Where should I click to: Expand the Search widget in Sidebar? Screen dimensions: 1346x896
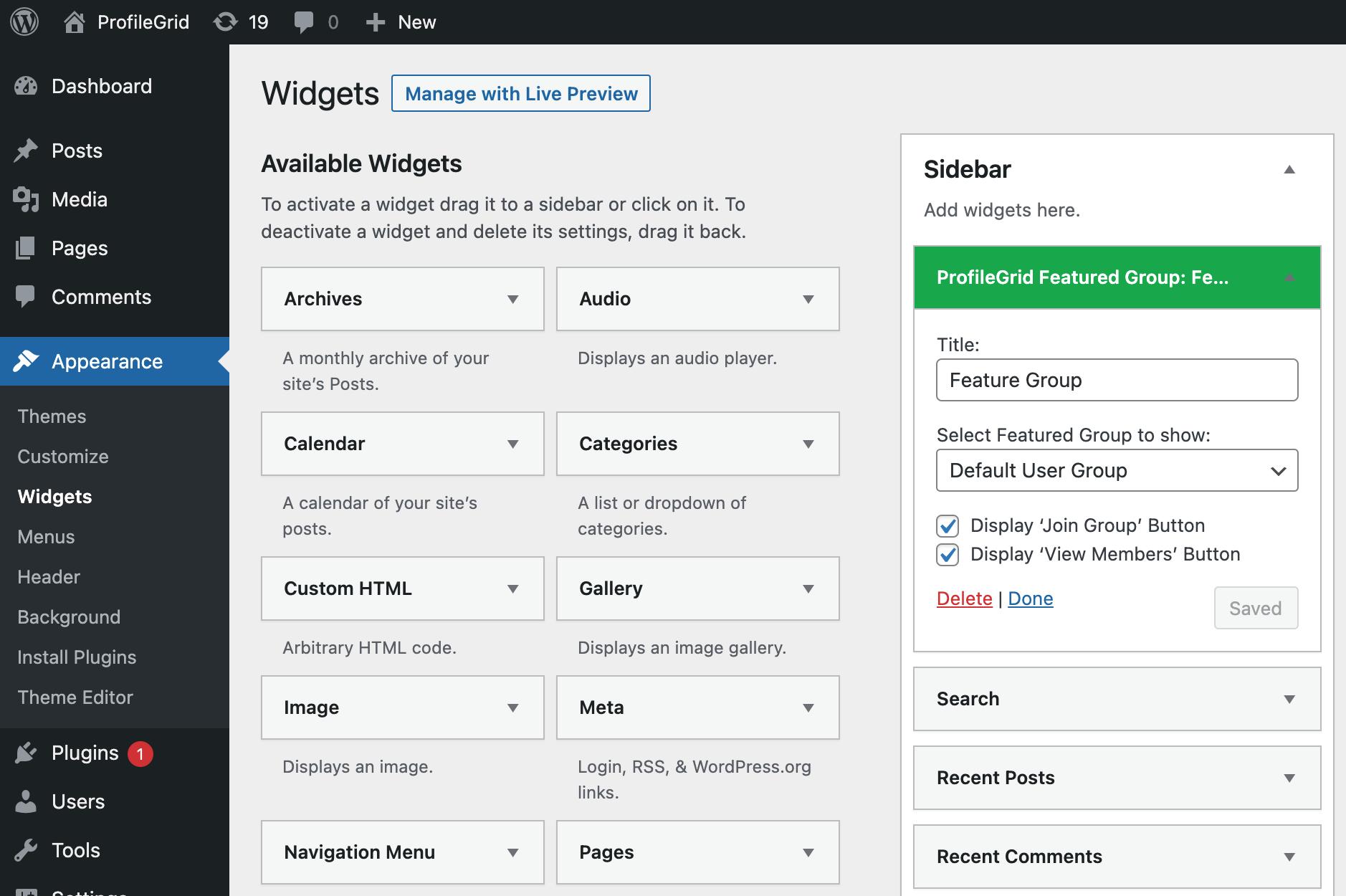coord(1289,700)
